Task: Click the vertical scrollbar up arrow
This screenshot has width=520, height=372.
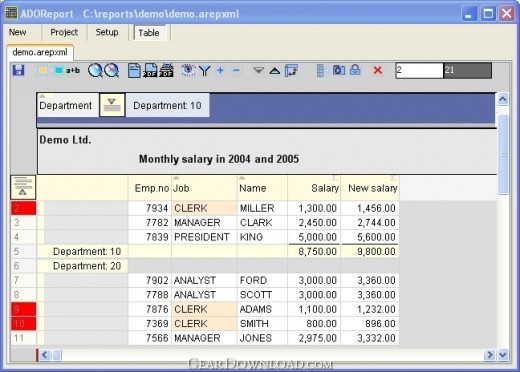Action: [x=503, y=99]
